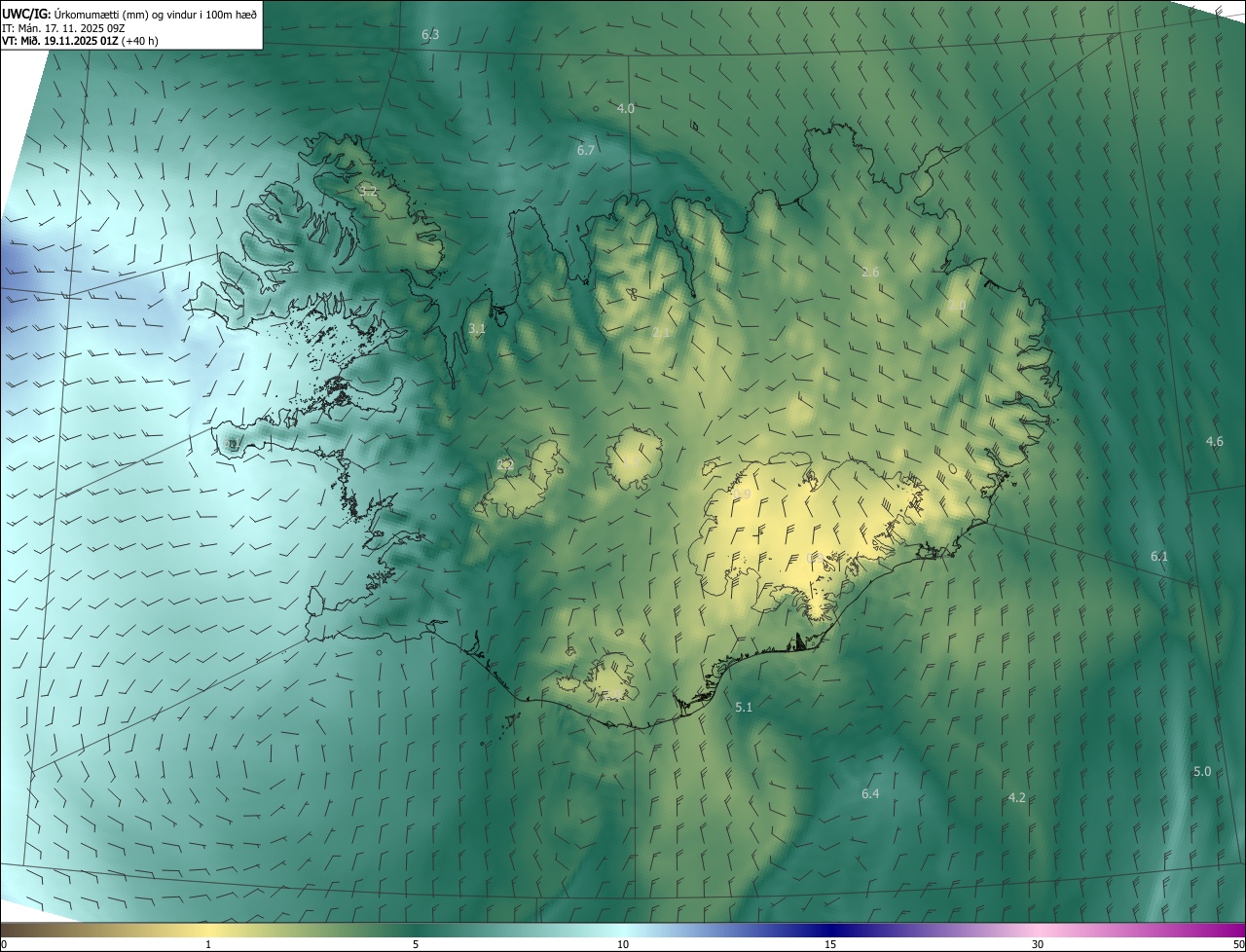The height and width of the screenshot is (952, 1246).
Task: Click the 2.0 value in east Iceland
Action: pos(957,306)
